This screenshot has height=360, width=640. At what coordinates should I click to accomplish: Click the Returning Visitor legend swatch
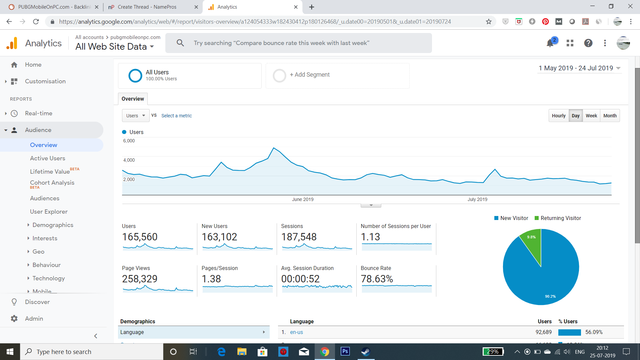[x=536, y=218]
